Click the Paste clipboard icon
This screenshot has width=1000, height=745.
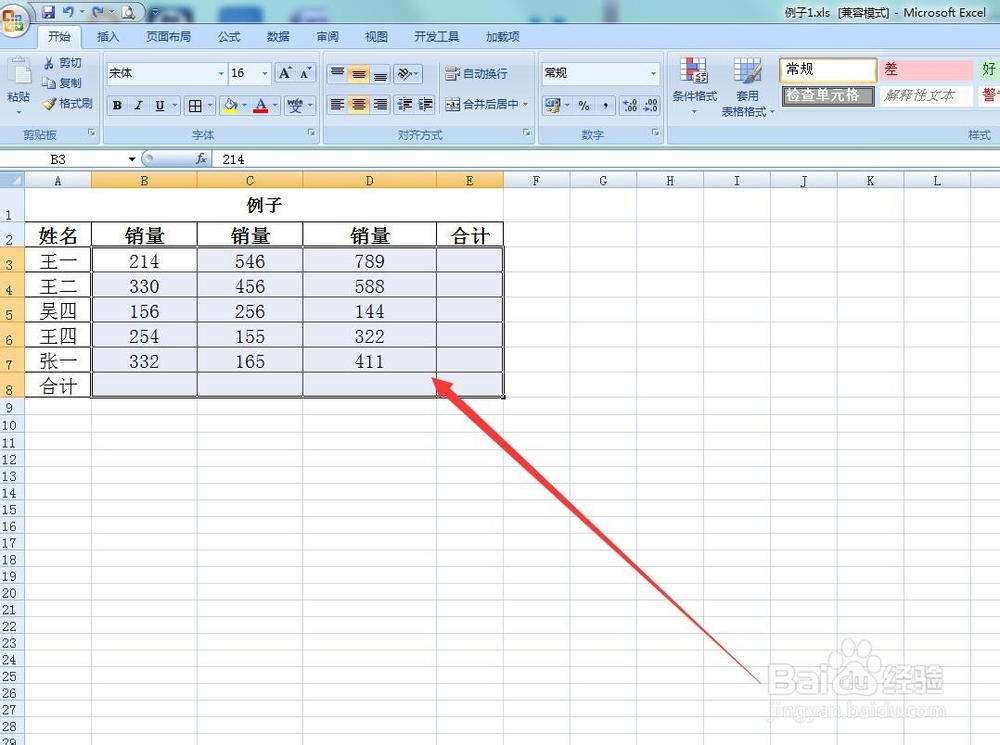coord(19,72)
